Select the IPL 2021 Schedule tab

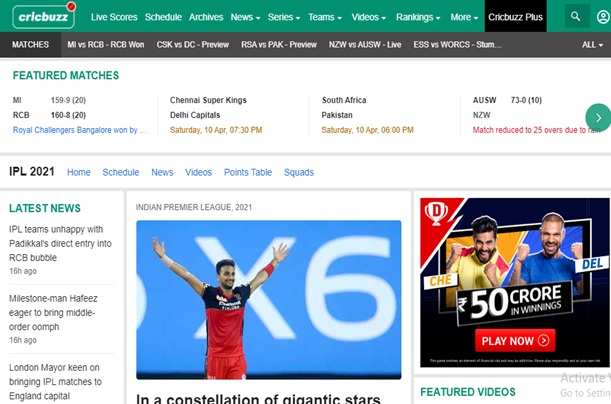[x=120, y=172]
